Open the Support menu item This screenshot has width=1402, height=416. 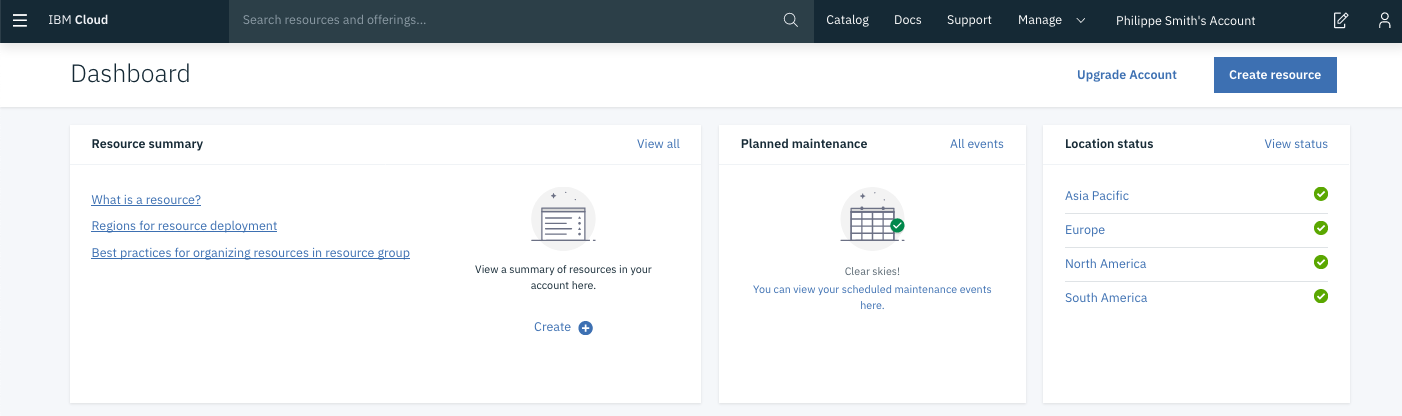click(x=968, y=20)
